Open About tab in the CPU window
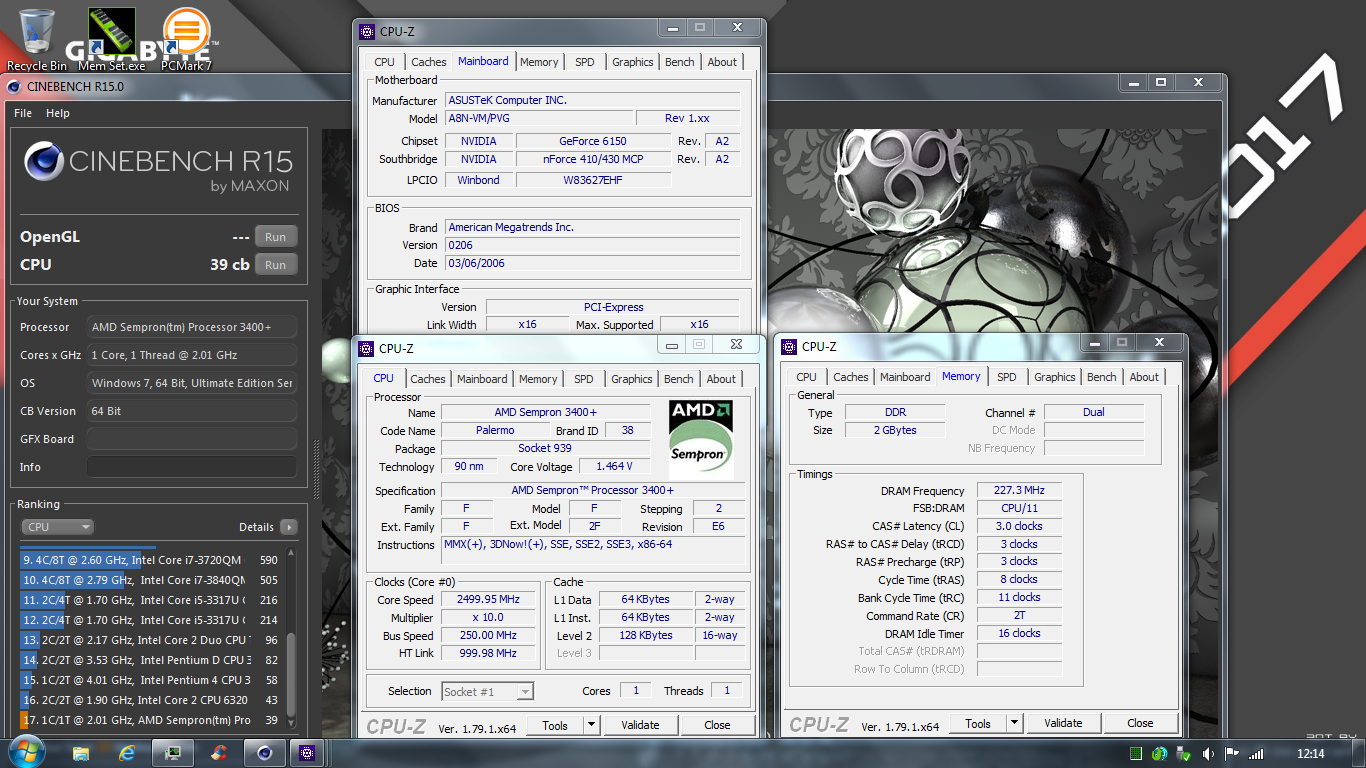This screenshot has width=1366, height=768. (721, 379)
